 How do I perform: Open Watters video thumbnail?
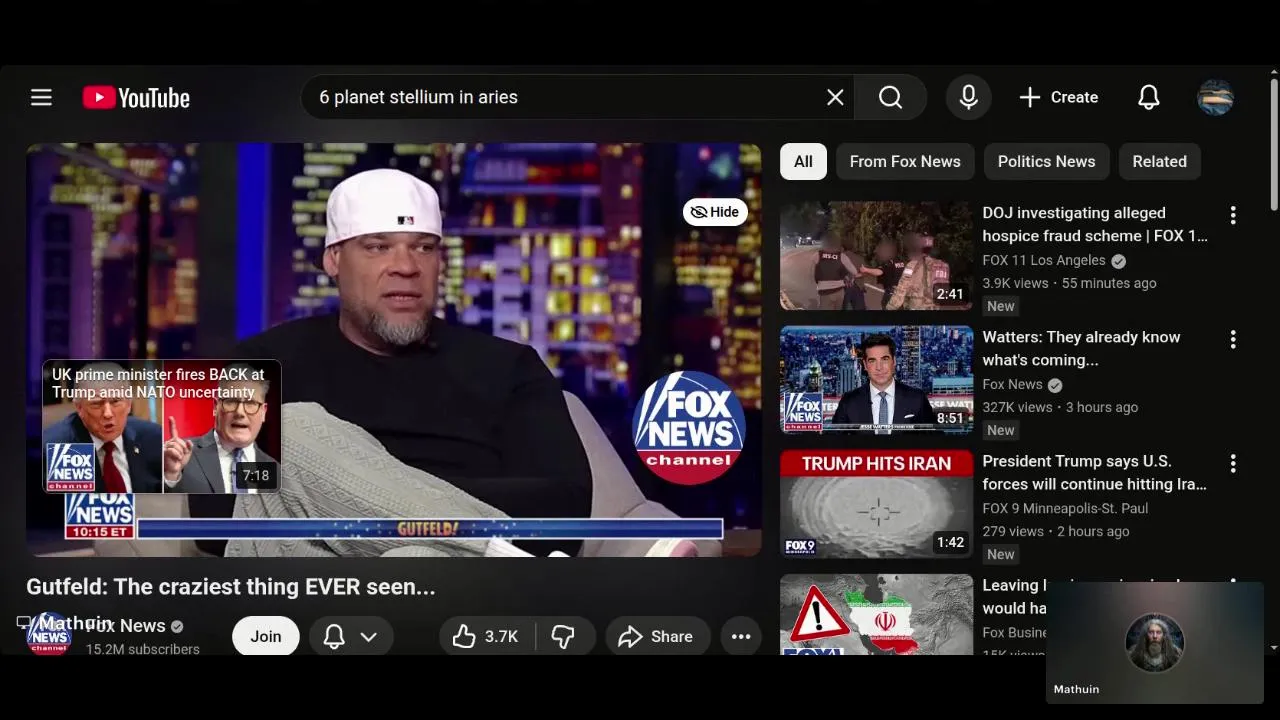(876, 380)
